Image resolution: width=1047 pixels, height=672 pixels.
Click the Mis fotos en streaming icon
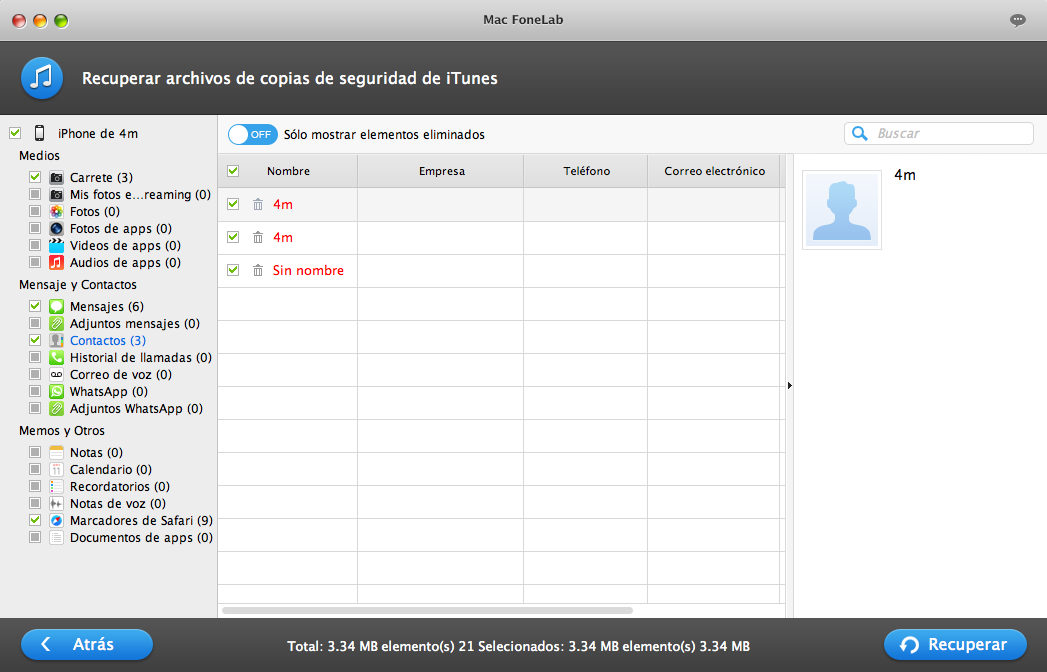[x=57, y=194]
